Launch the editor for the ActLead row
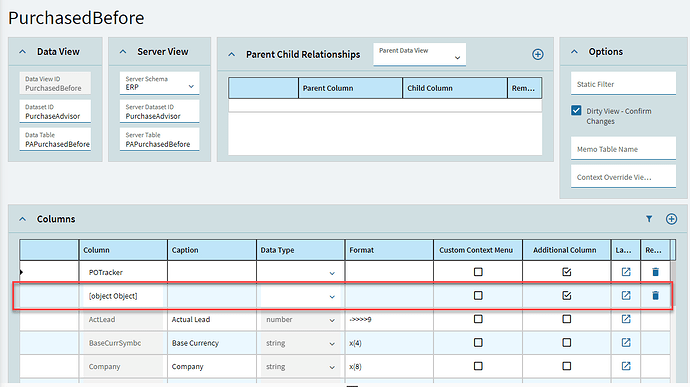This screenshot has width=690, height=387. pyautogui.click(x=626, y=319)
